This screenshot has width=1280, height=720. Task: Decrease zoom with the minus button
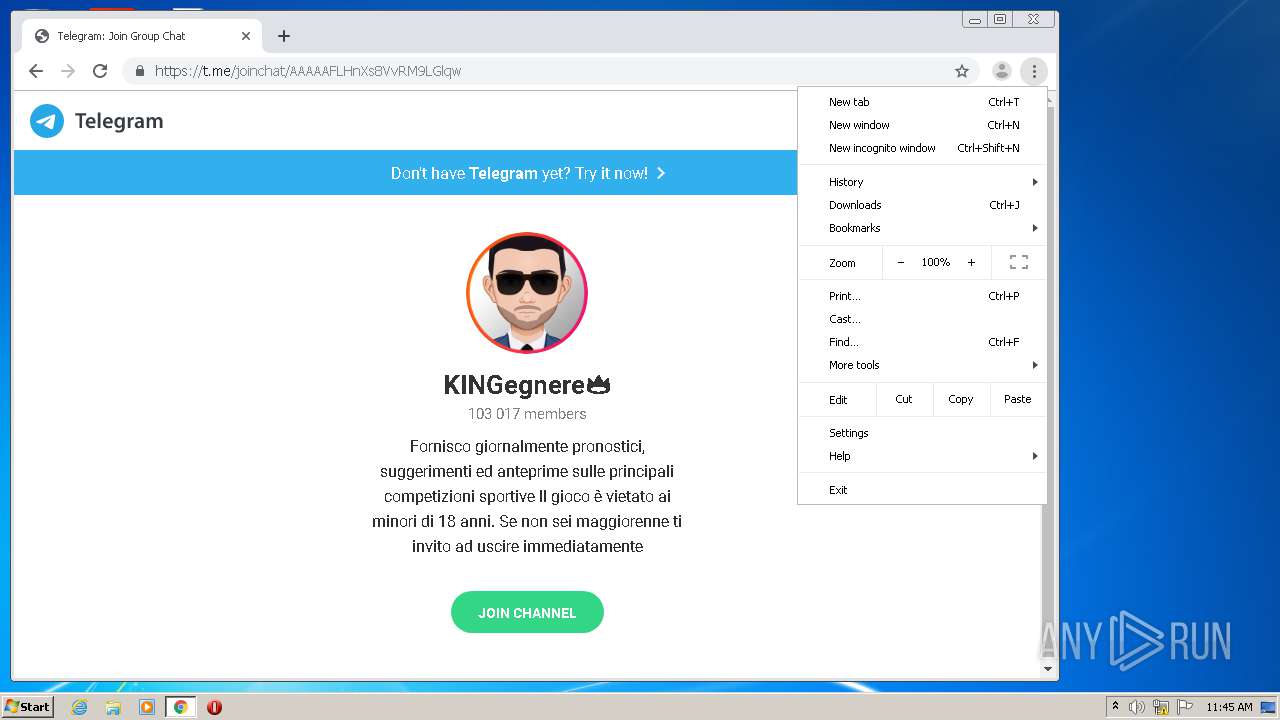pos(900,262)
